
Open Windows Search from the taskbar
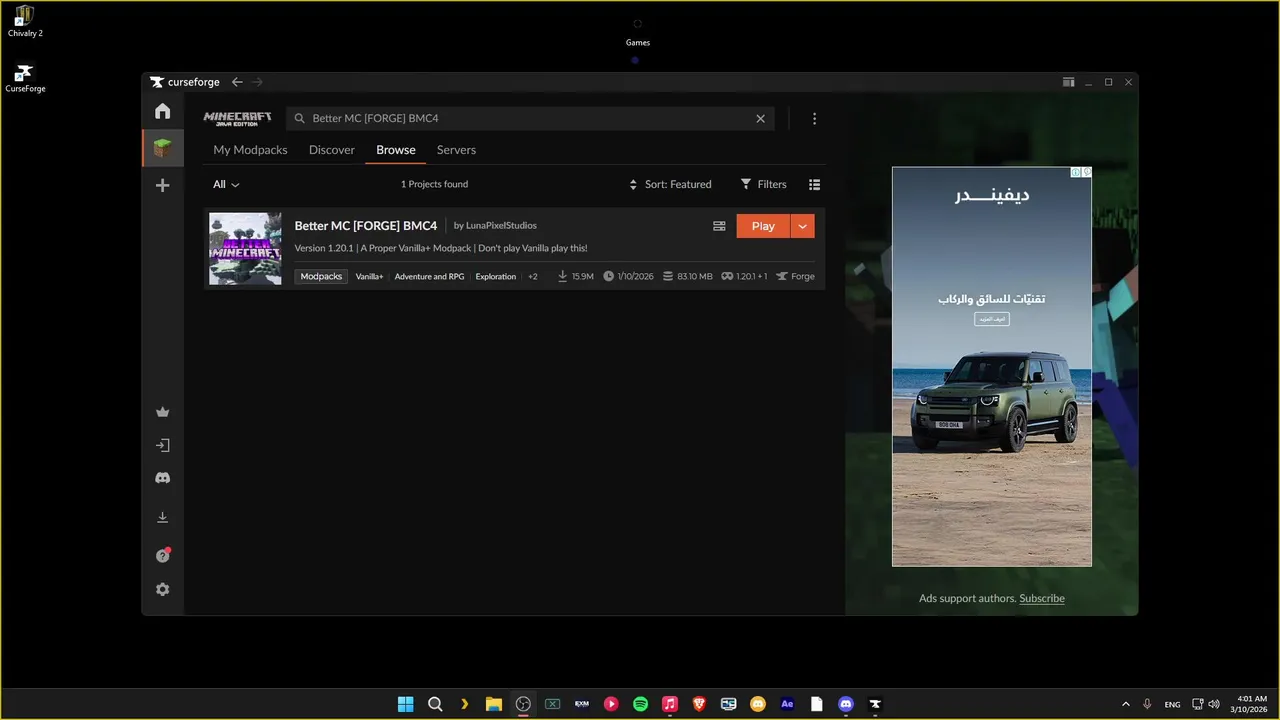(x=435, y=704)
